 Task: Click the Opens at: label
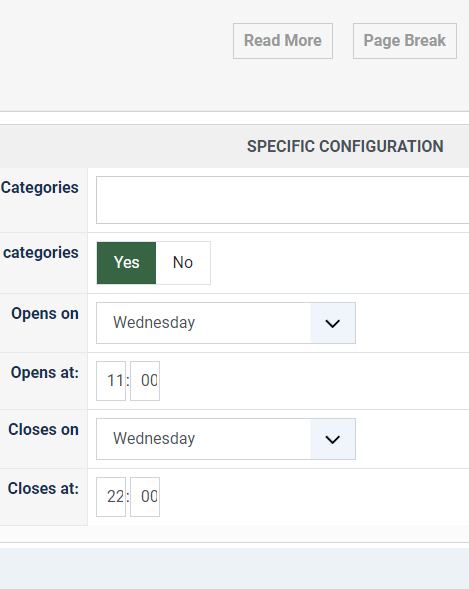(45, 373)
